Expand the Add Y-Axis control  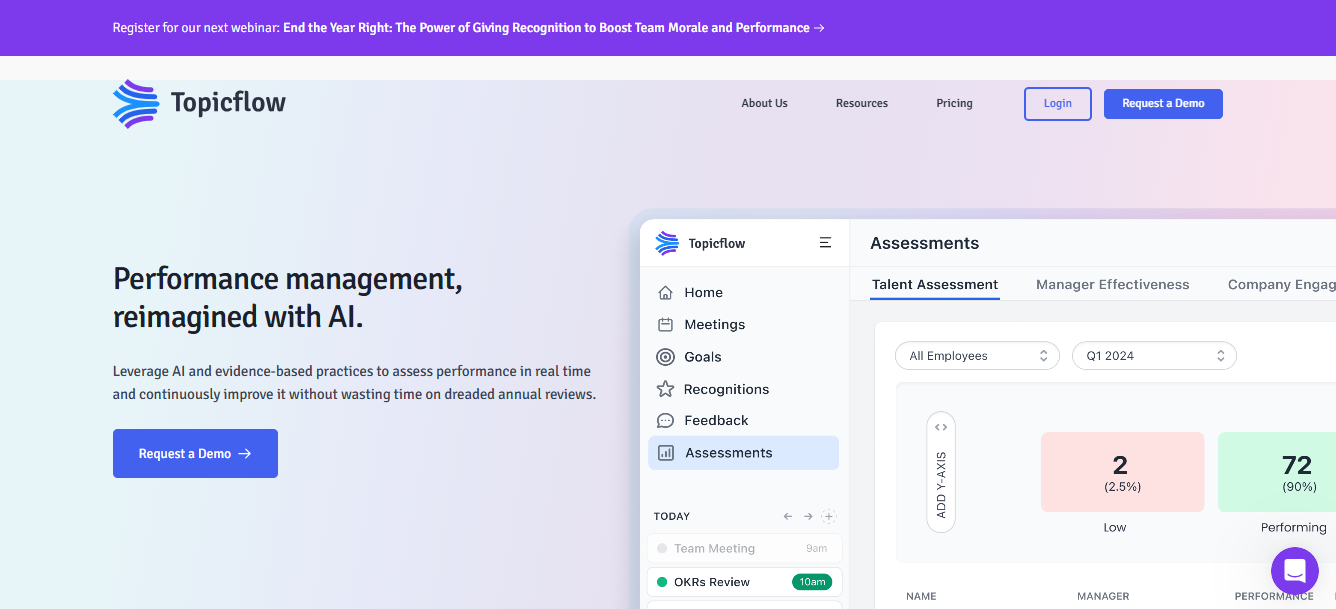pos(941,472)
